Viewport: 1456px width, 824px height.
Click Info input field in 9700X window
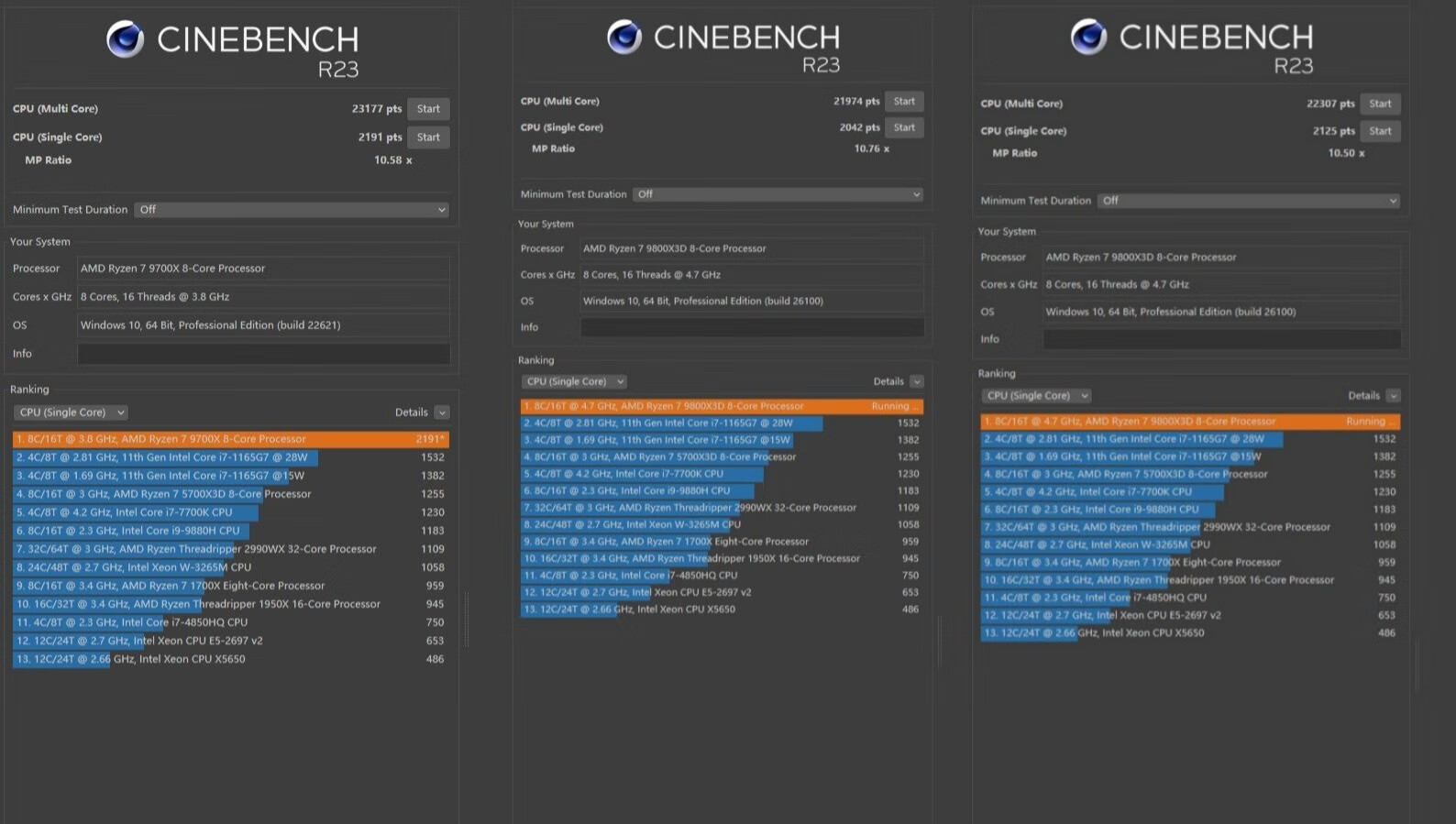(264, 354)
